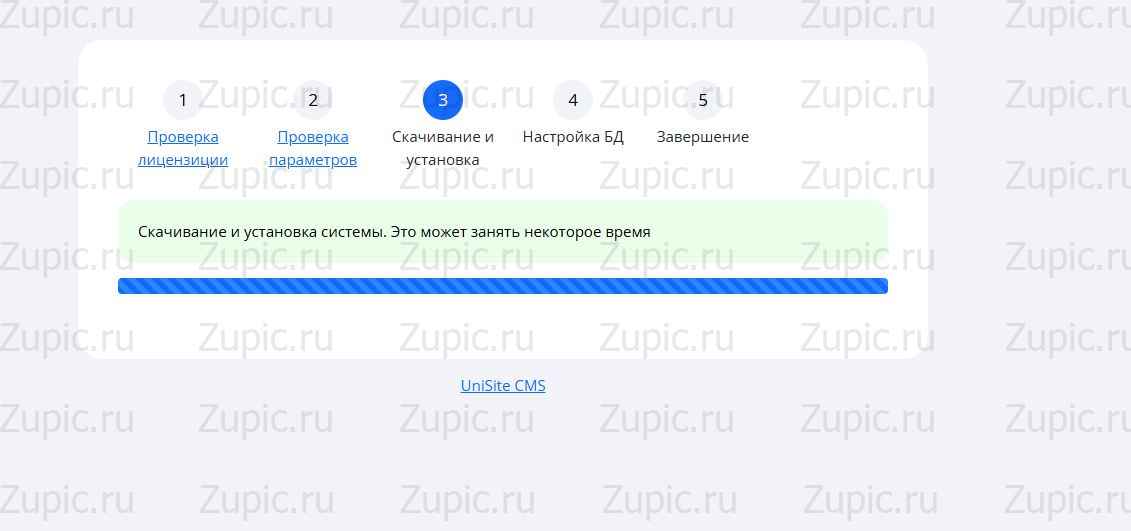Click empty white card area below progress bar
This screenshot has height=531, width=1131.
pos(503,327)
